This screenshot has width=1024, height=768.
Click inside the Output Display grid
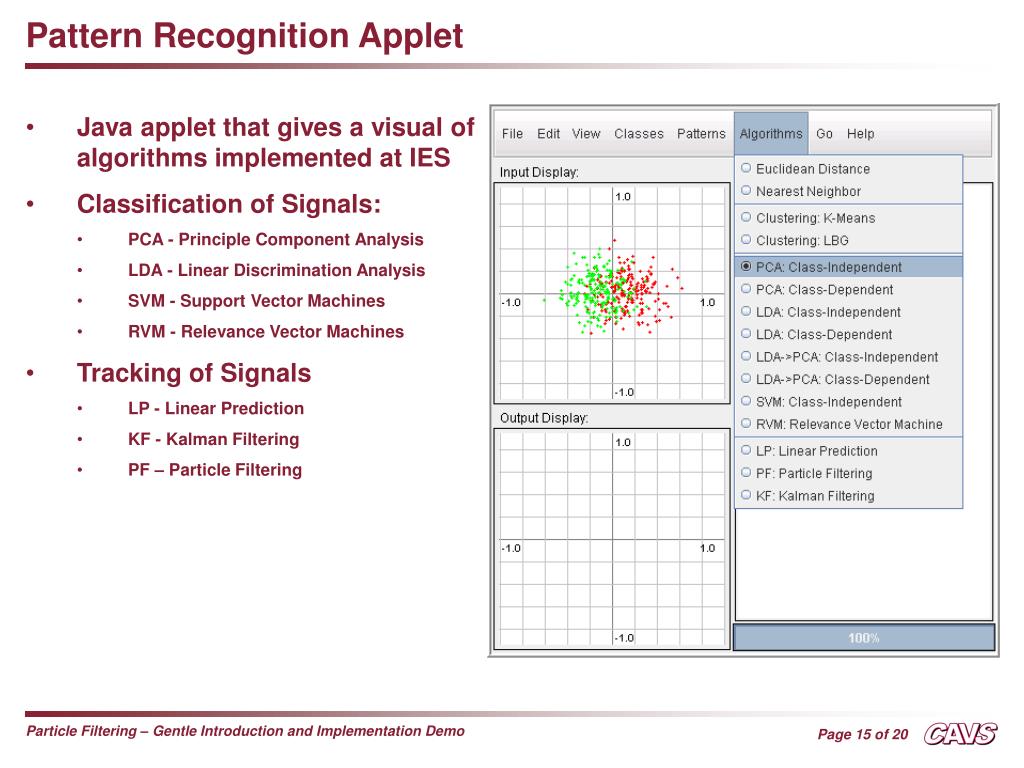[x=612, y=539]
